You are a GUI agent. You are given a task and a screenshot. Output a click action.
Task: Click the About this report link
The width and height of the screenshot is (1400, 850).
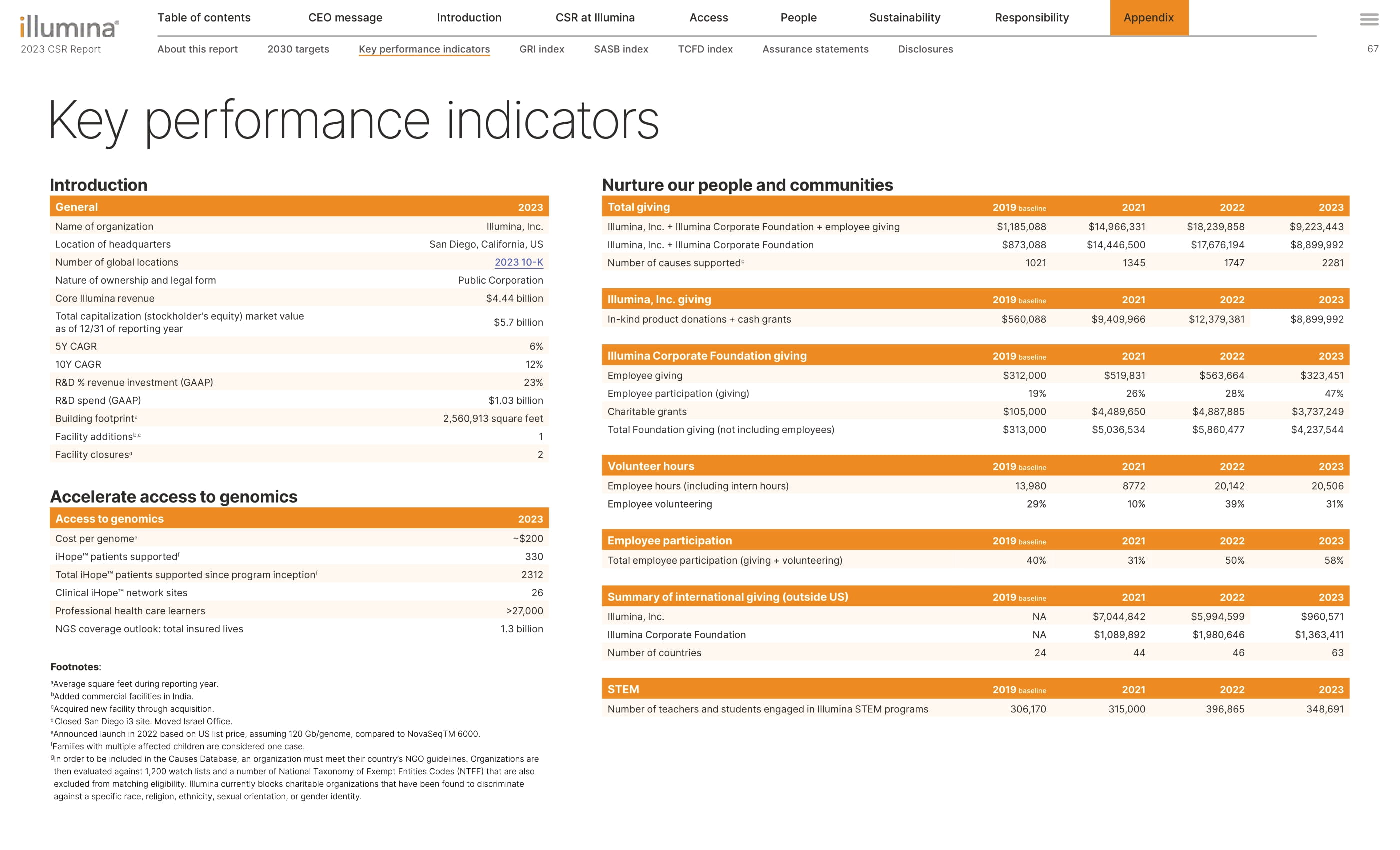pyautogui.click(x=197, y=49)
